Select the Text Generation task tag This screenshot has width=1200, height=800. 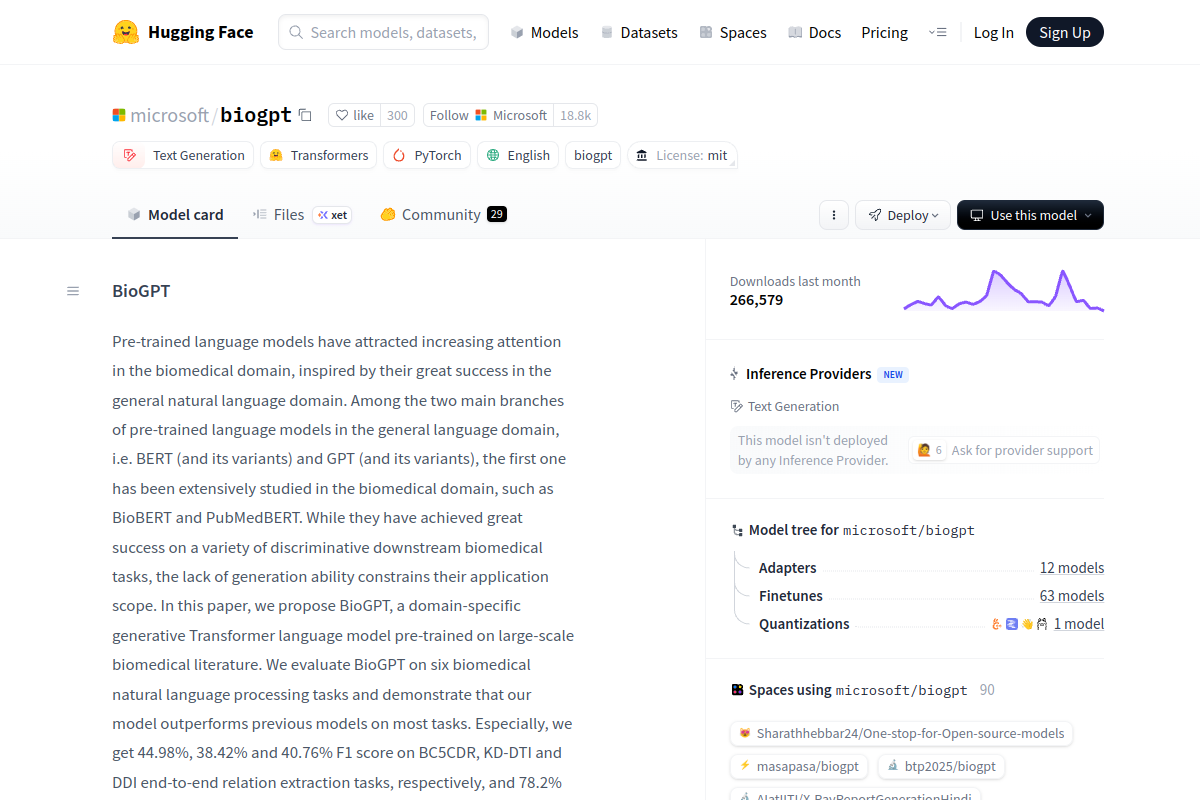[186, 155]
